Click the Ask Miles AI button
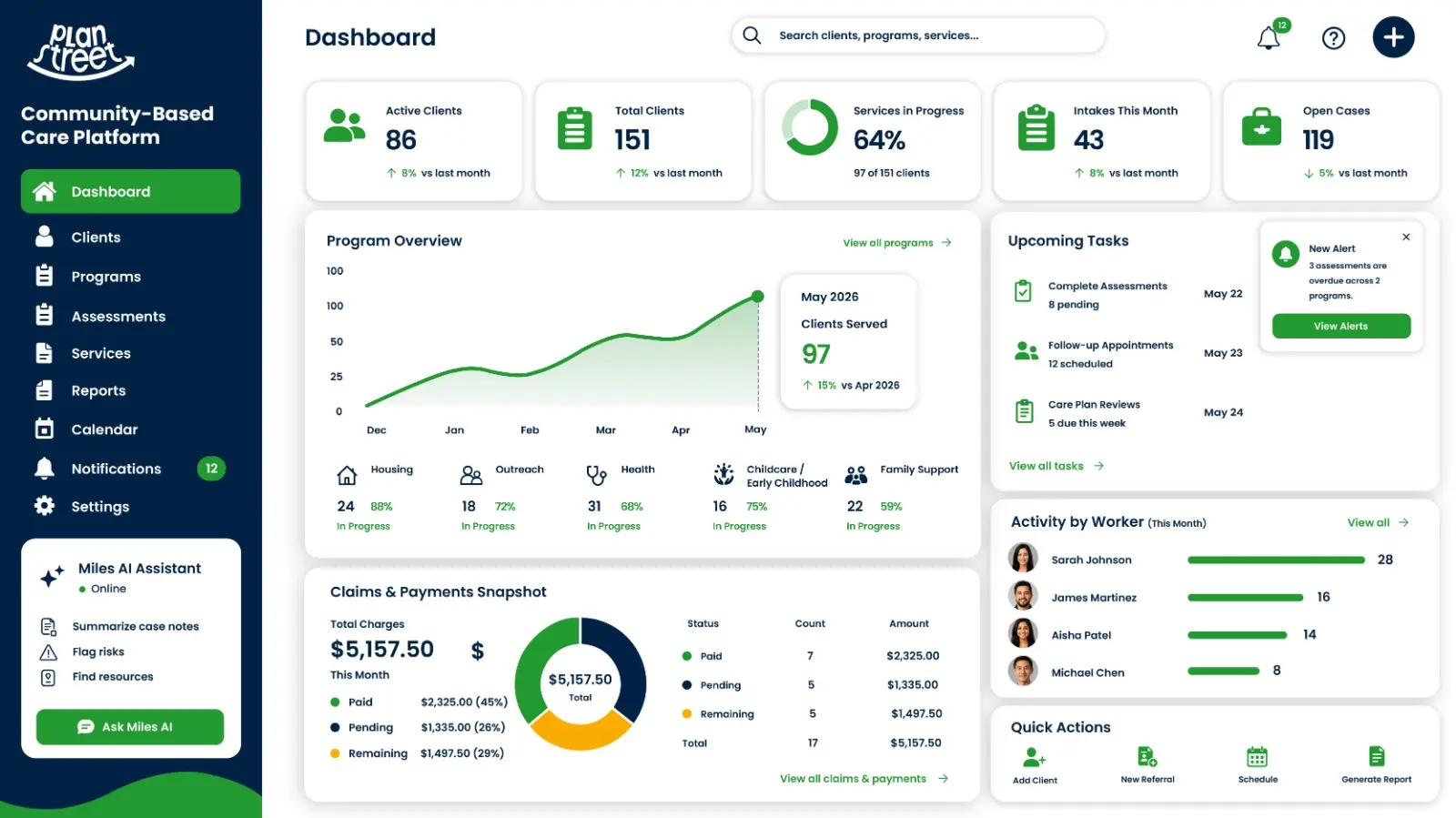1456x818 pixels. [130, 727]
